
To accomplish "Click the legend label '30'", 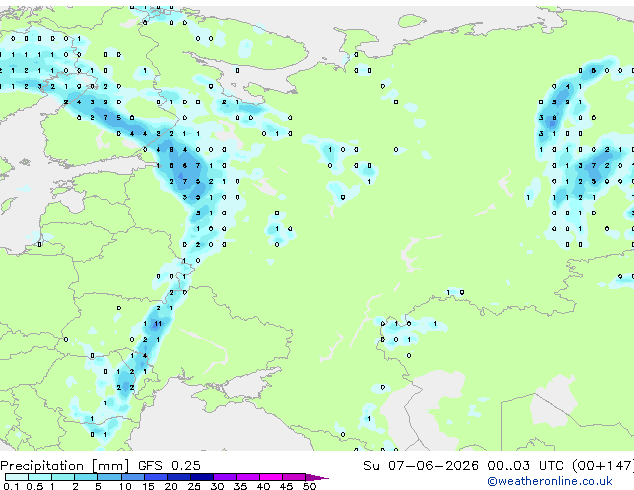I will point(217,486).
